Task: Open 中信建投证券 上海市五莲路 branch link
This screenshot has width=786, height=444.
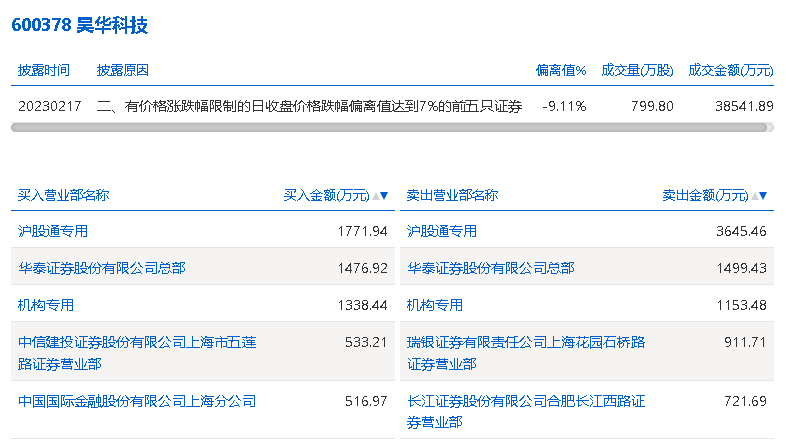Action: (x=137, y=352)
